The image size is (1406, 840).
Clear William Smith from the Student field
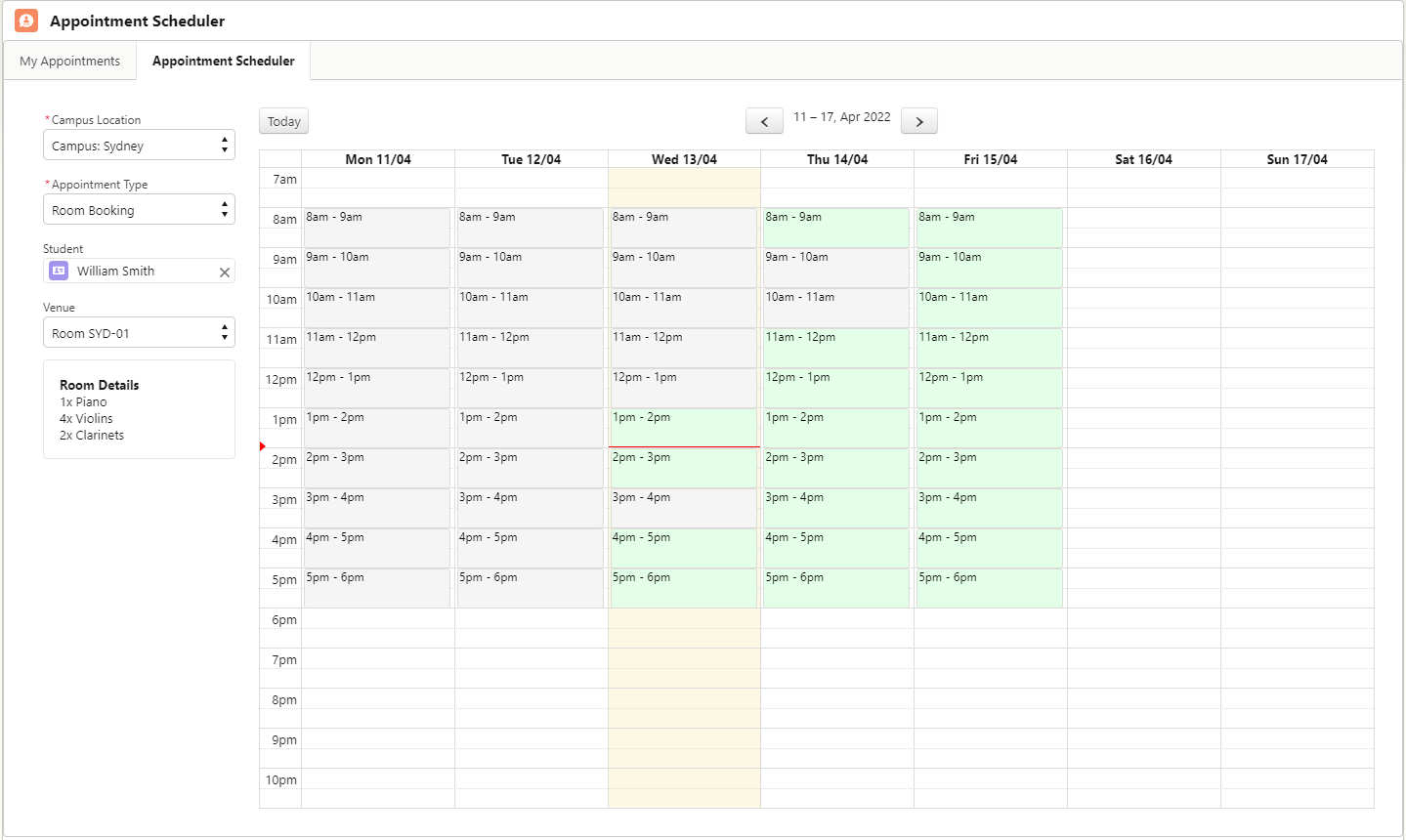[225, 273]
